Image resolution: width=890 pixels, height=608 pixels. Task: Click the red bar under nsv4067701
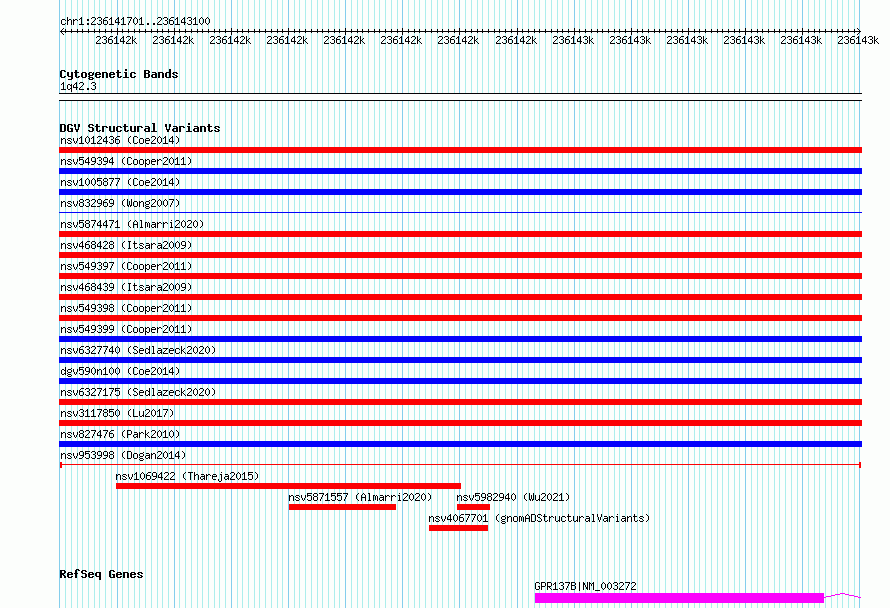click(x=459, y=528)
